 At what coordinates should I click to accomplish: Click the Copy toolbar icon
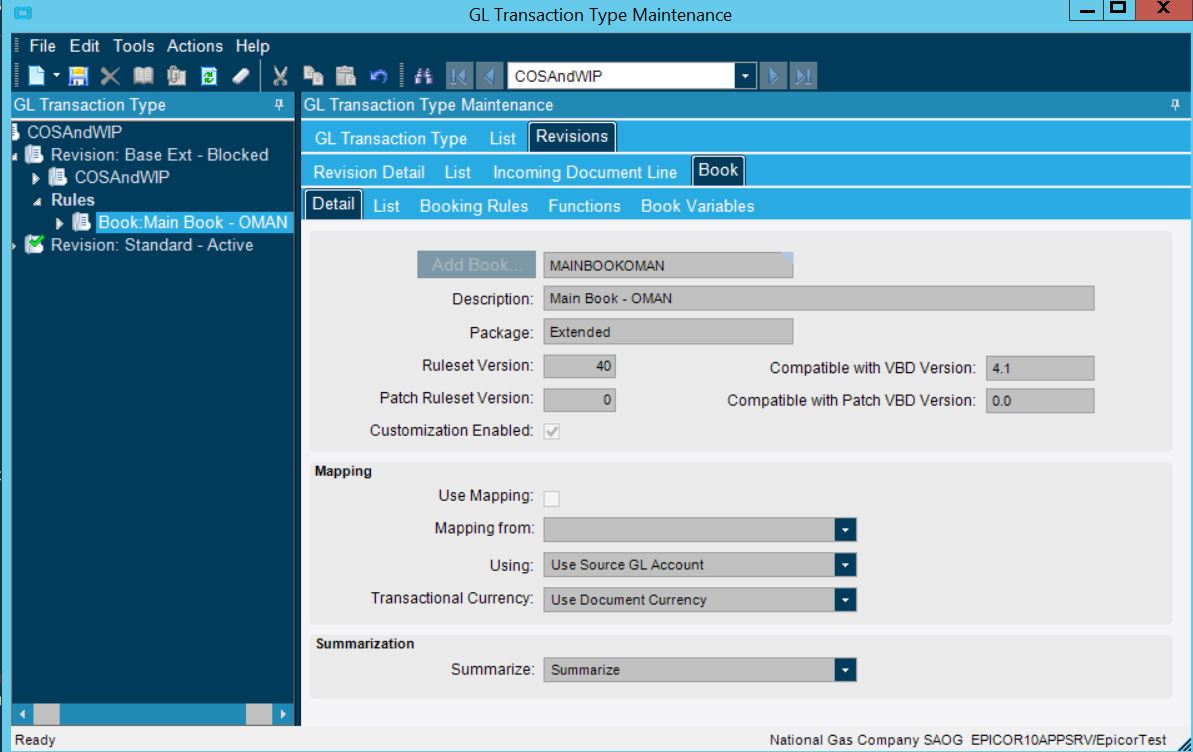pos(313,75)
